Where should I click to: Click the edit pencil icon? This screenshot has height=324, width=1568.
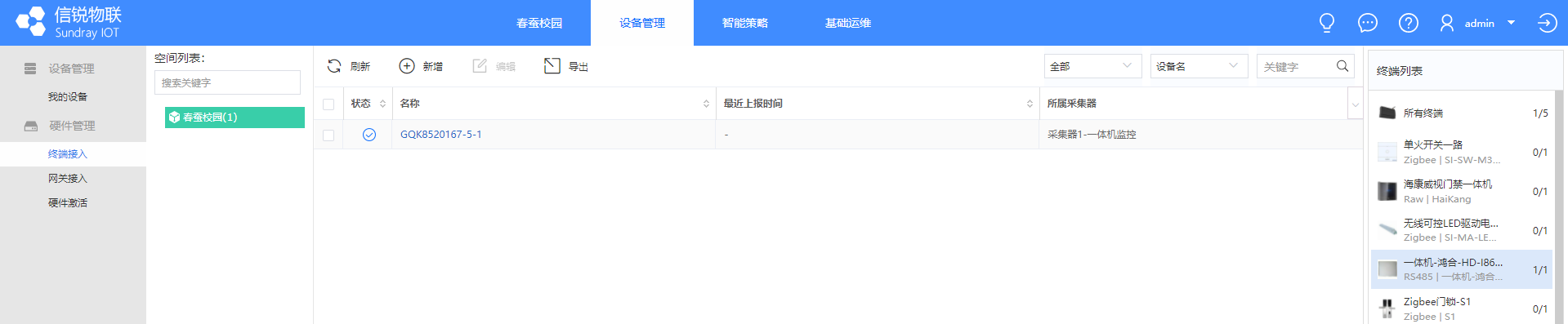[x=480, y=66]
